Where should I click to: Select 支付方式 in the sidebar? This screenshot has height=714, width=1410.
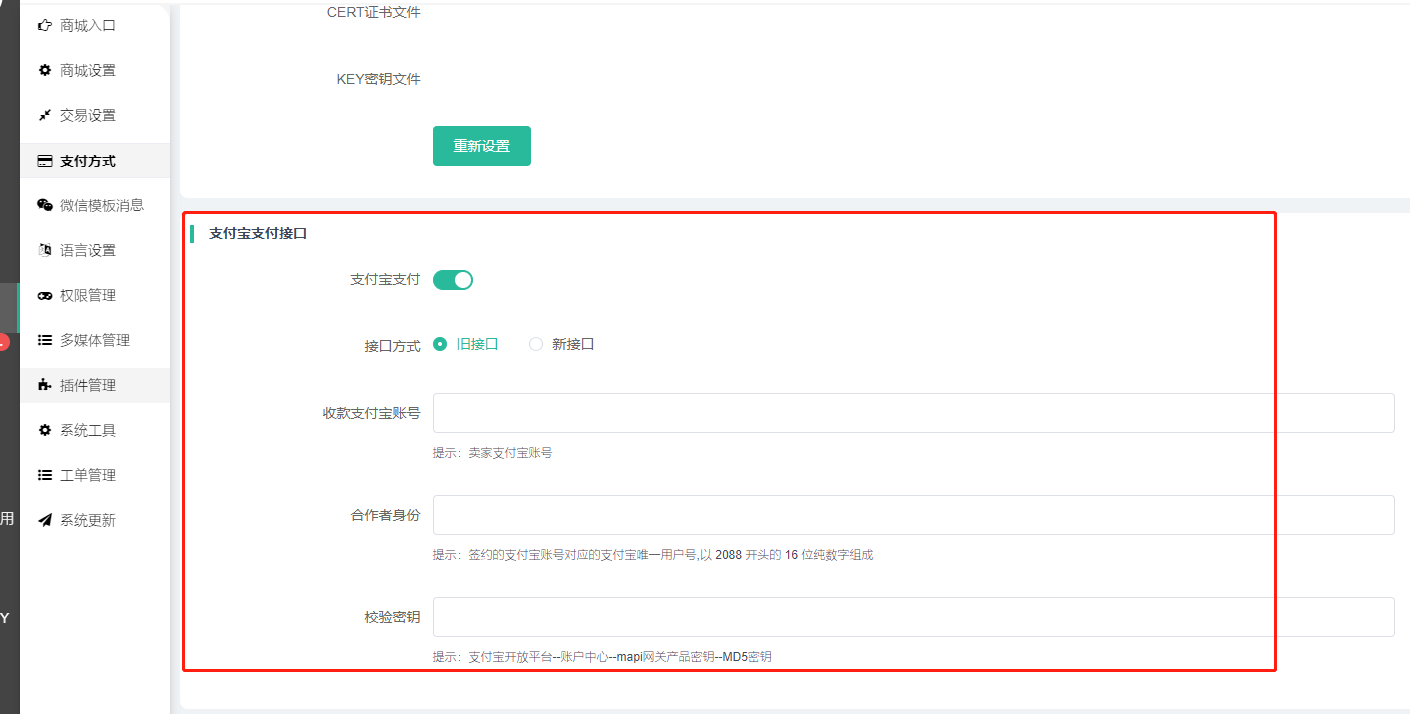pyautogui.click(x=95, y=160)
